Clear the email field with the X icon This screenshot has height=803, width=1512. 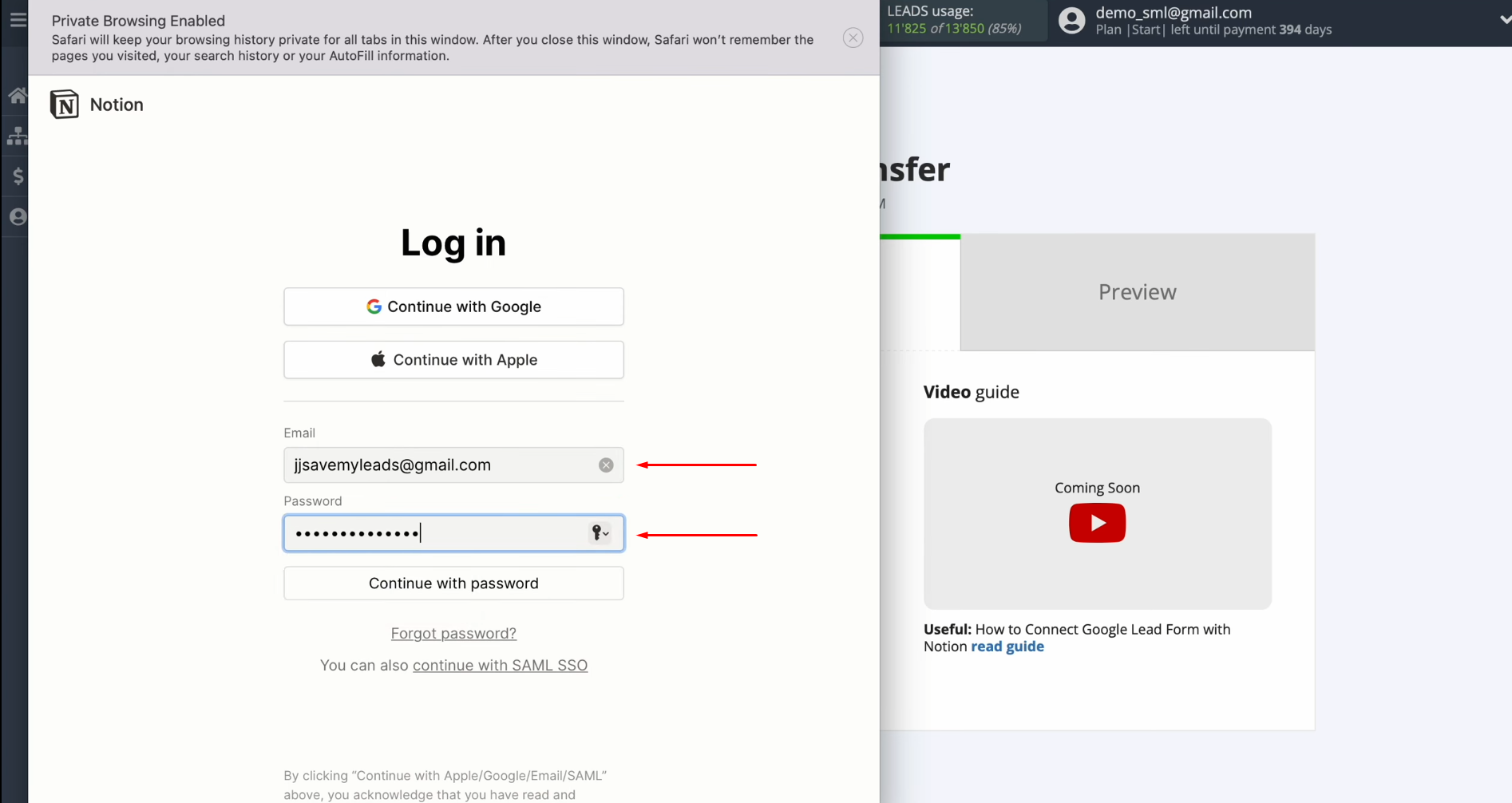(x=606, y=465)
